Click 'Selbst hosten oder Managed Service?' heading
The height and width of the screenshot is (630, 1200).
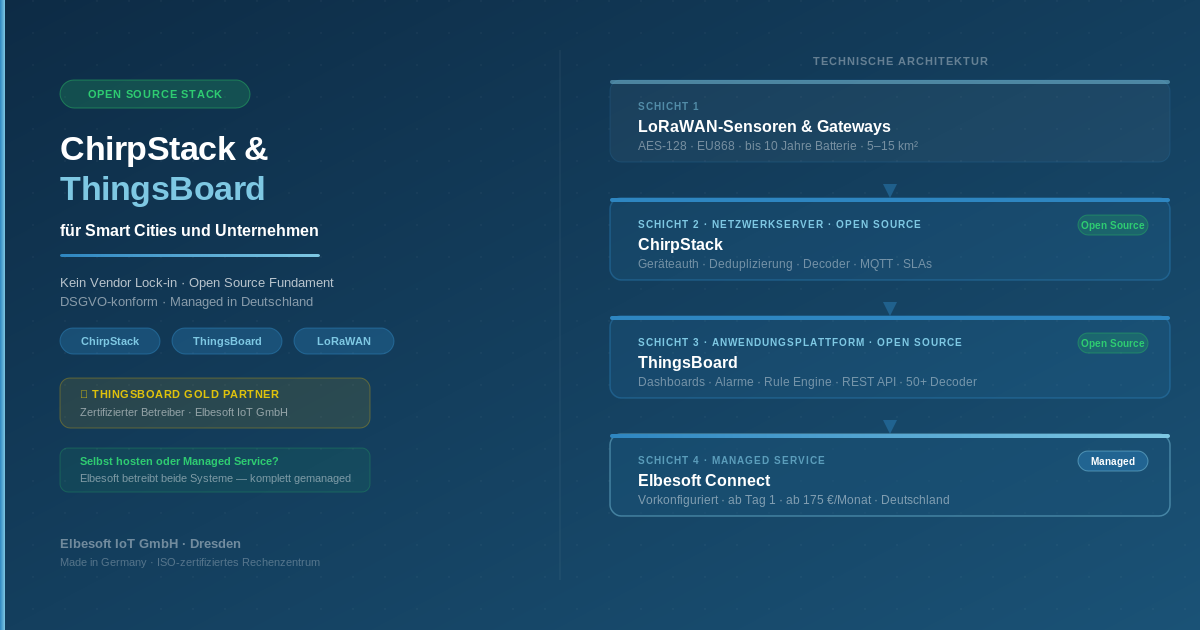point(179,461)
